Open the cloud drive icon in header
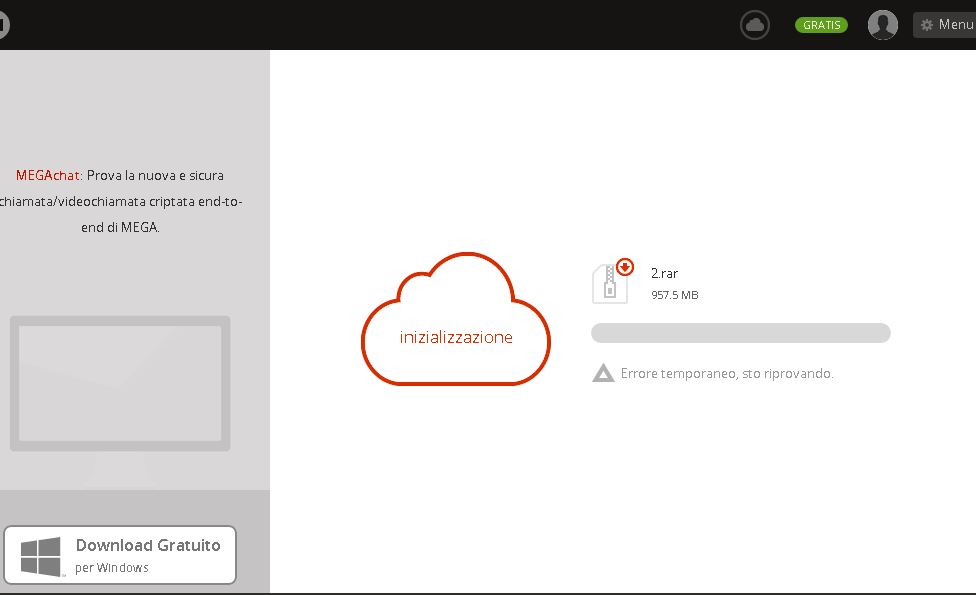Screen dimensions: 976x595 click(754, 25)
